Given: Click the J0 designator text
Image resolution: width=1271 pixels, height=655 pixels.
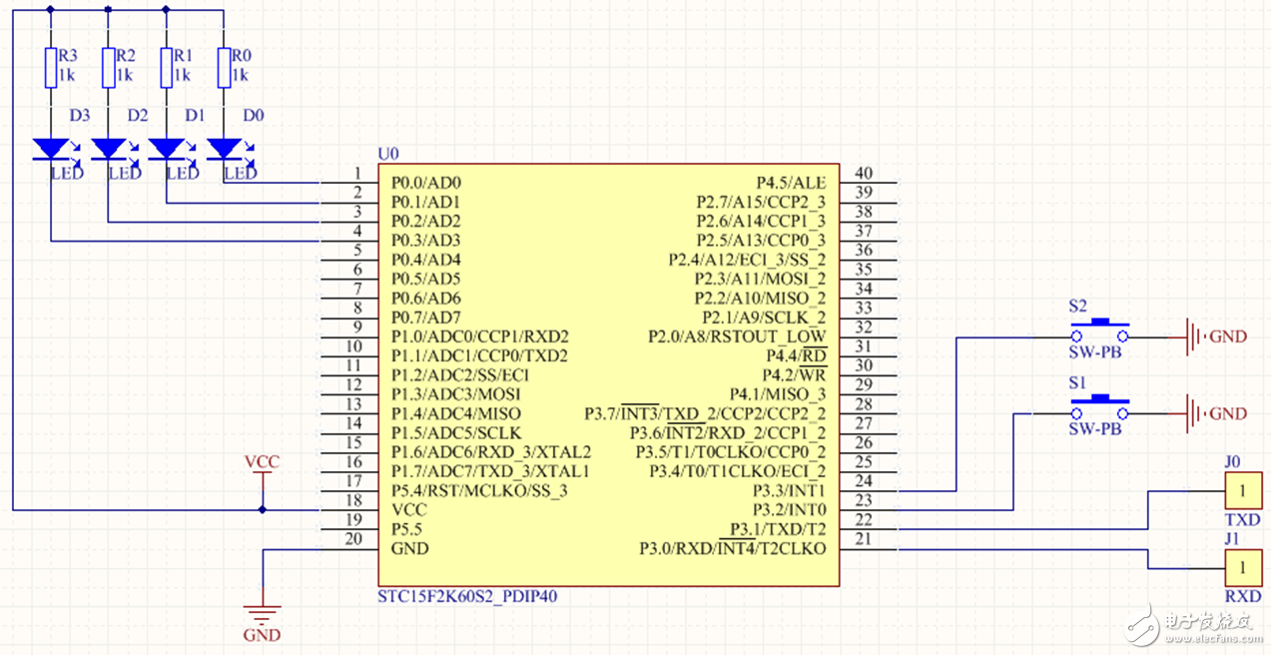Looking at the screenshot, I should pyautogui.click(x=1233, y=462).
